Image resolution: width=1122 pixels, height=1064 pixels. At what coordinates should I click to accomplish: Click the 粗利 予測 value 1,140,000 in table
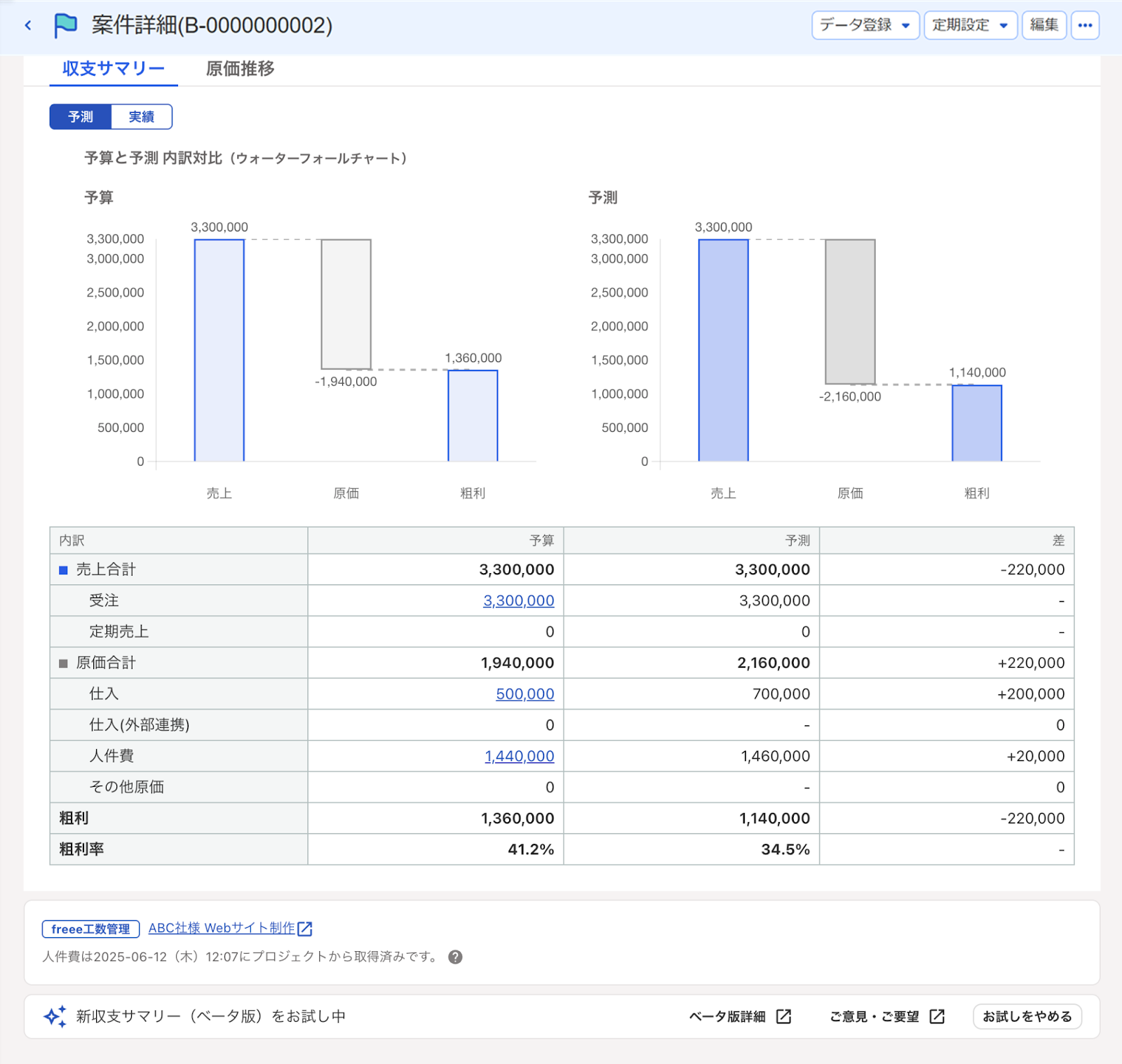(x=774, y=819)
